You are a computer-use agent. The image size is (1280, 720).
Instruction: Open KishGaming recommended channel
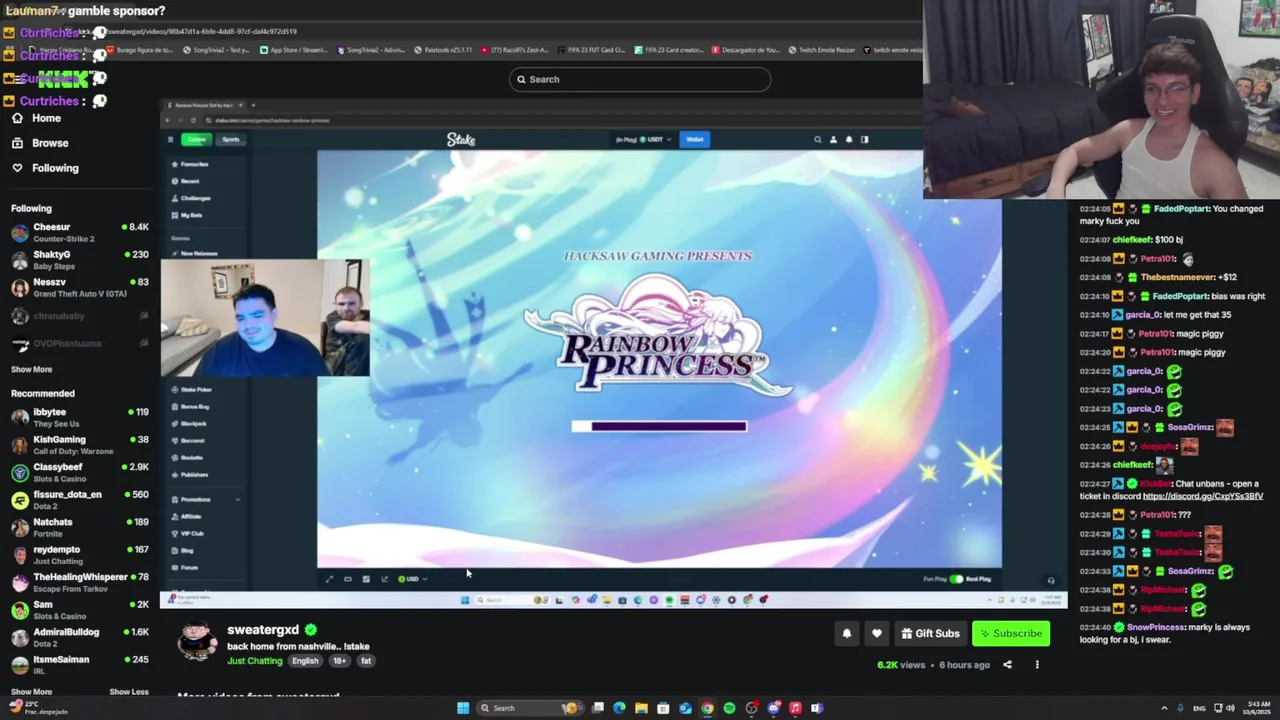click(79, 444)
